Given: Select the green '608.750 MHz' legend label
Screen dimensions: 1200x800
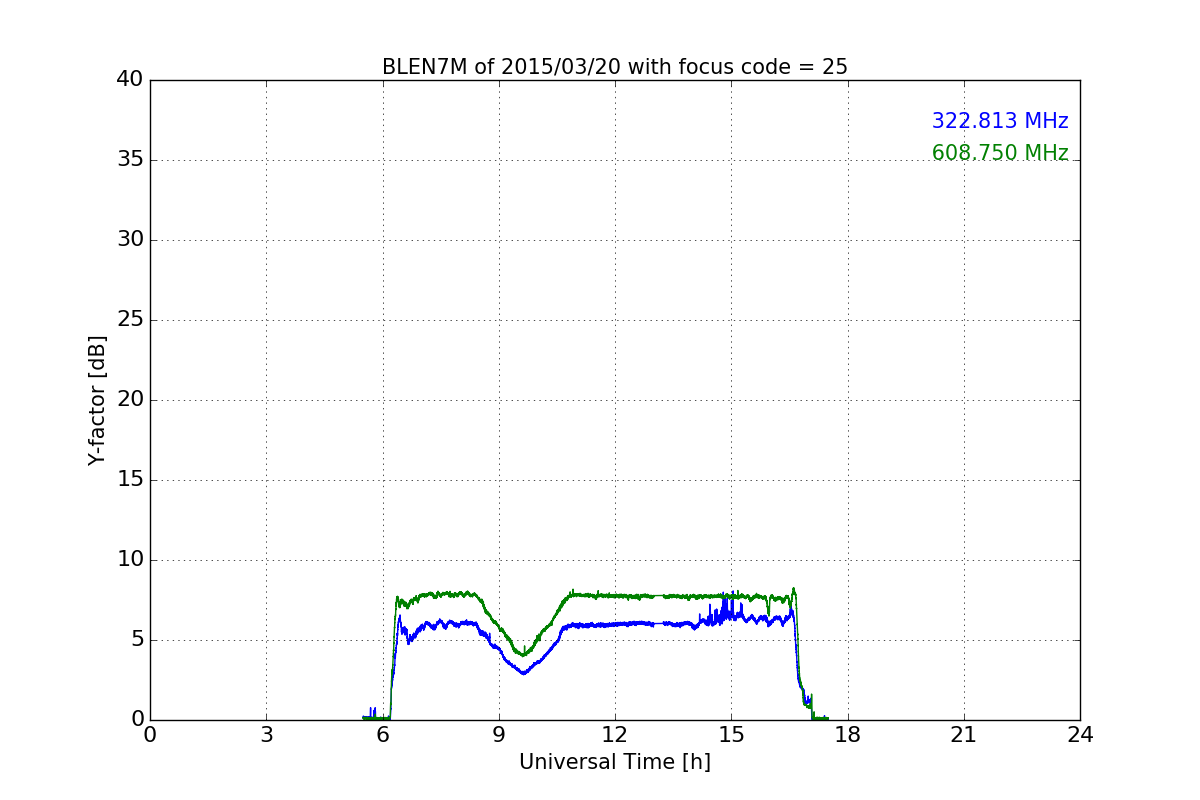Looking at the screenshot, I should 1000,153.
